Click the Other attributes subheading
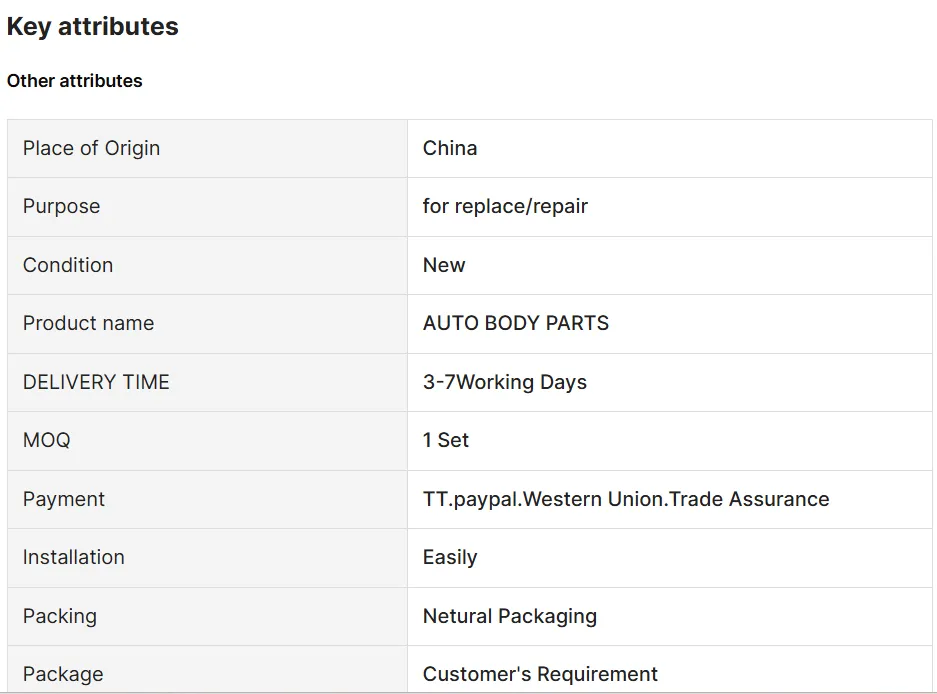937x694 pixels. click(75, 81)
